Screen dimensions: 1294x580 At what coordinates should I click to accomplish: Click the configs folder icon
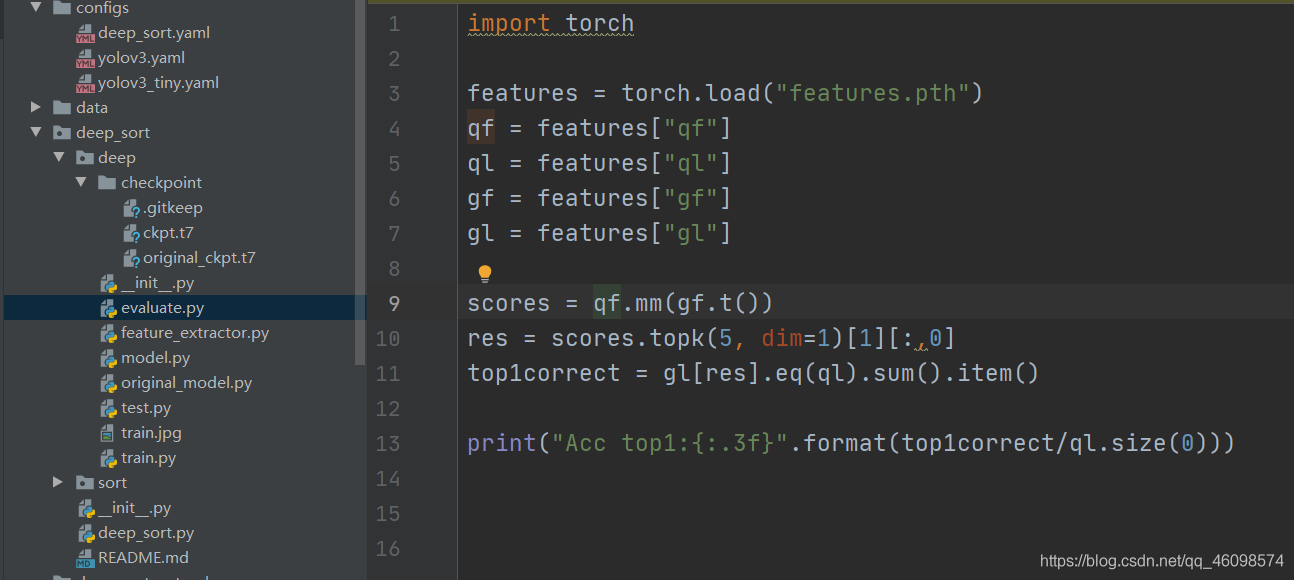61,8
